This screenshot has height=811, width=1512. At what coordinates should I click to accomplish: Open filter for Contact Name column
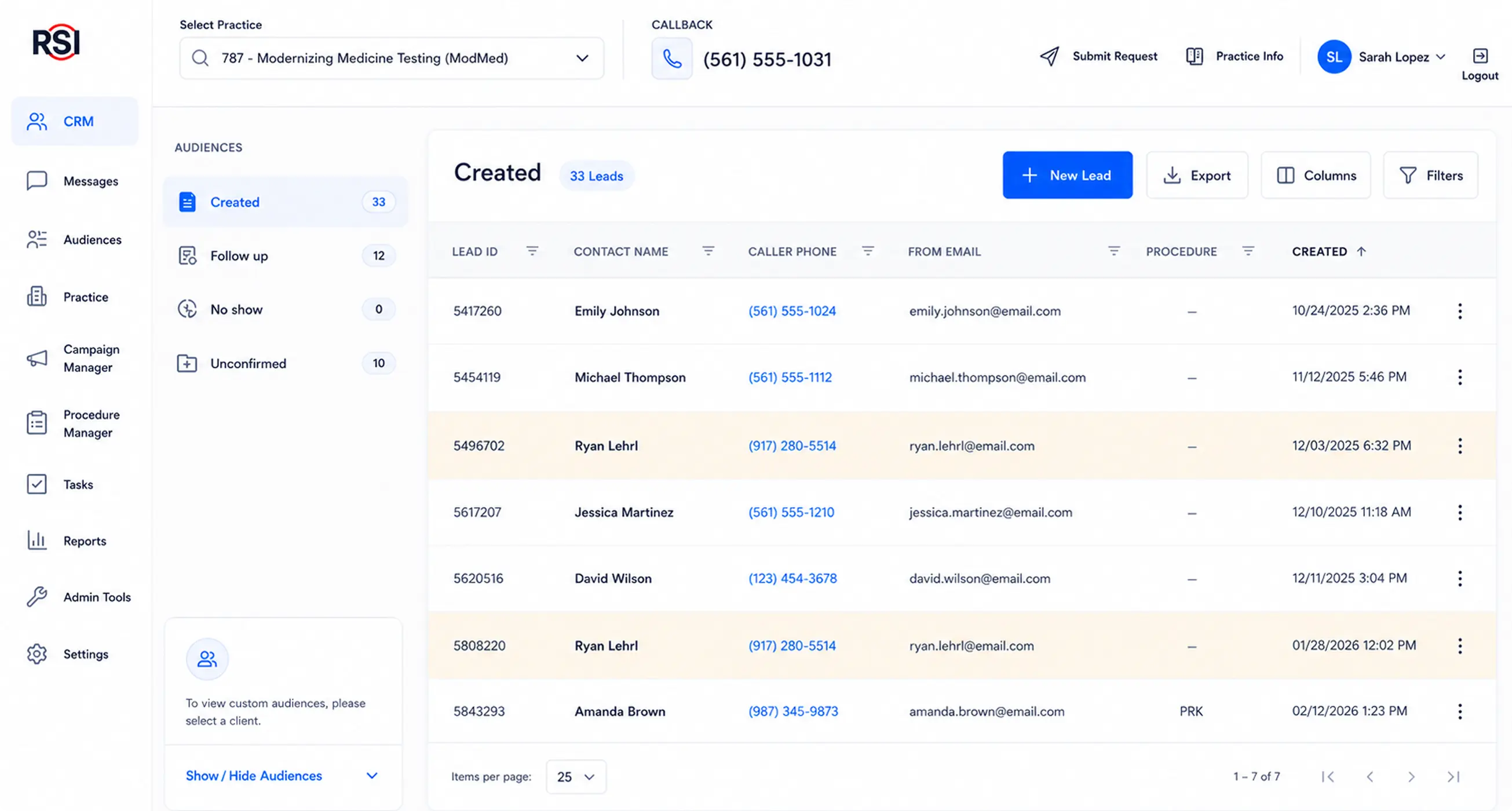point(708,251)
